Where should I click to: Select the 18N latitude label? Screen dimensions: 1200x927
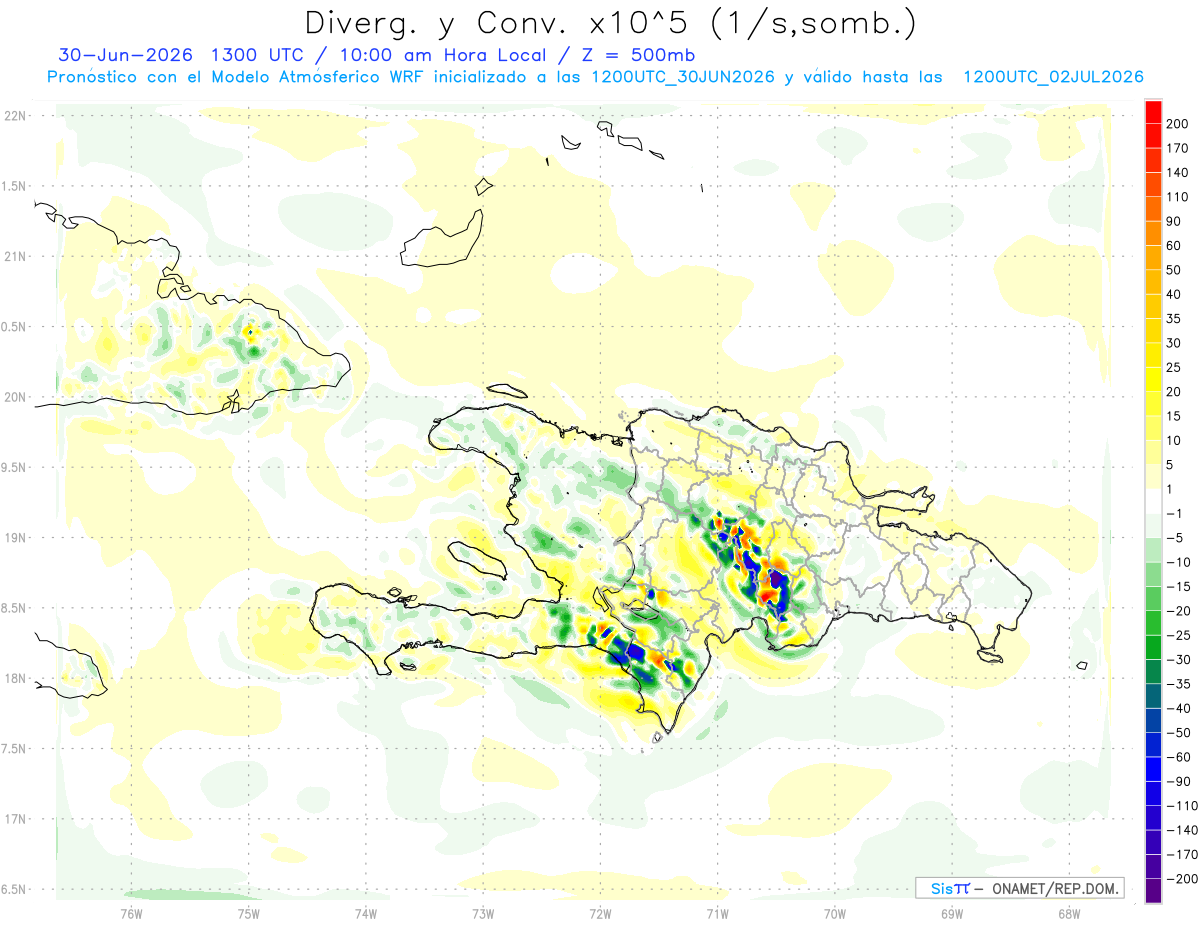(14, 678)
